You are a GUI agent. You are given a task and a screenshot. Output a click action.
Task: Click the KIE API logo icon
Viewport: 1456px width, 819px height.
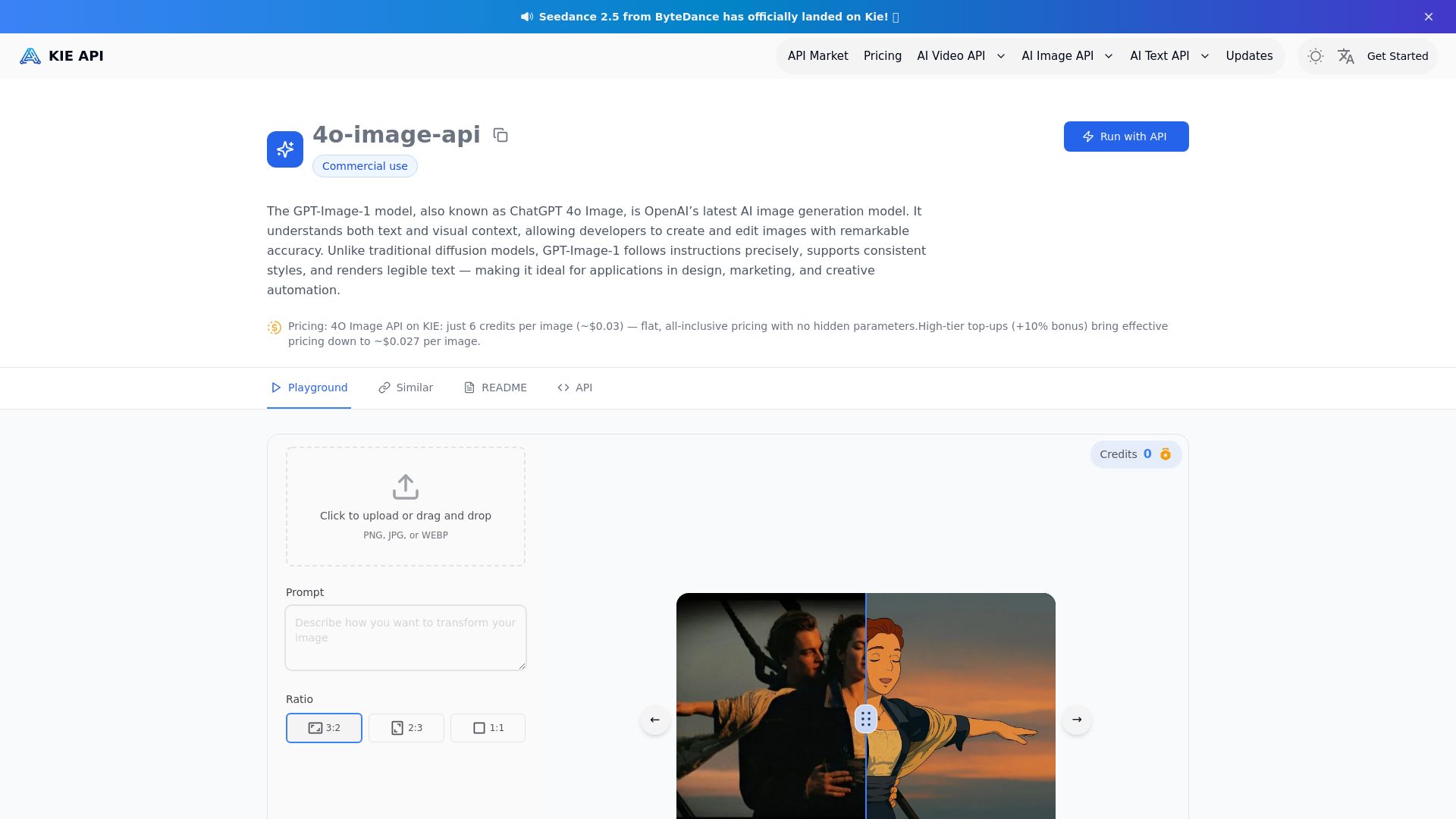(30, 56)
